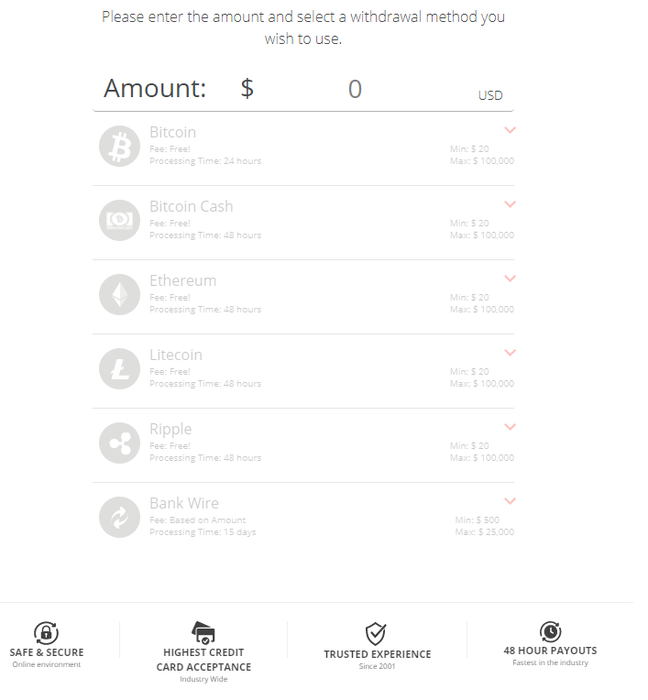Click the 48 Hour Payouts clock icon
Screen dimensions: 648x700
(x=550, y=632)
